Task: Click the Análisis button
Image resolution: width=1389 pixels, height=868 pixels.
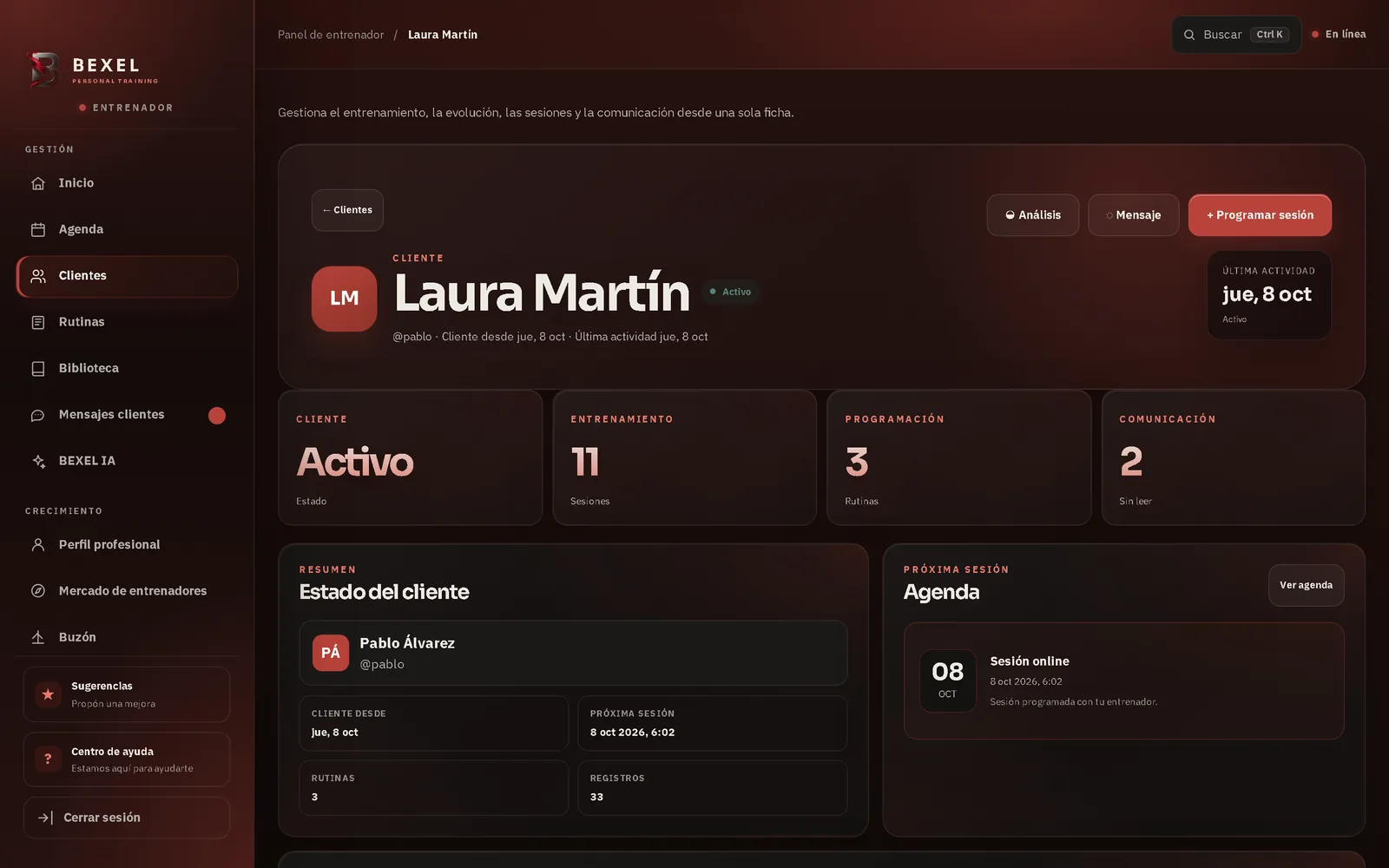Action: pyautogui.click(x=1033, y=215)
